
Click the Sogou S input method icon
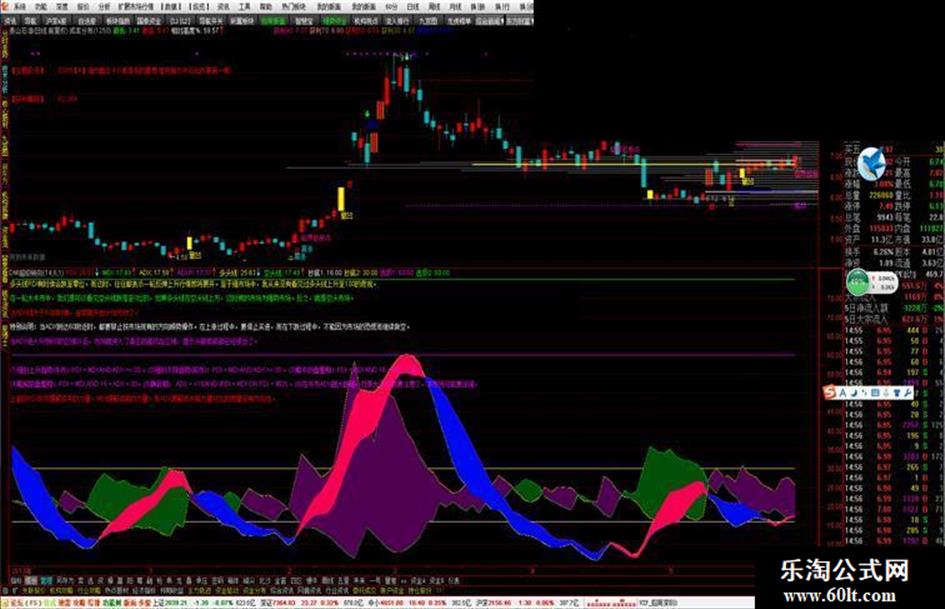(x=831, y=393)
